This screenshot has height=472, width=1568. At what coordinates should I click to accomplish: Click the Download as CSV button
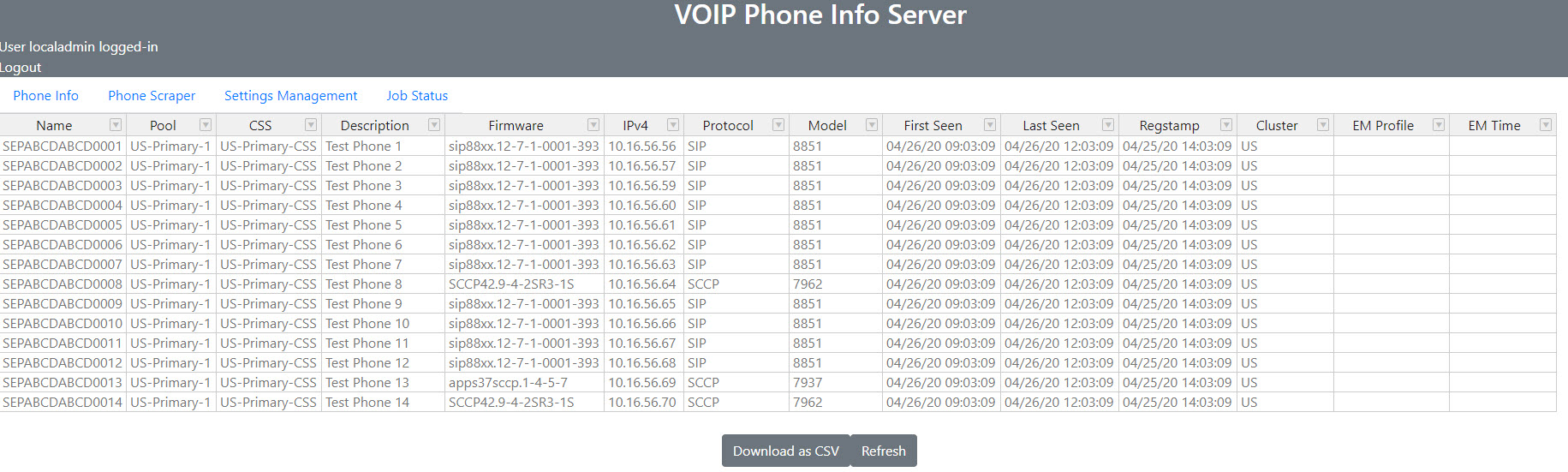point(785,451)
